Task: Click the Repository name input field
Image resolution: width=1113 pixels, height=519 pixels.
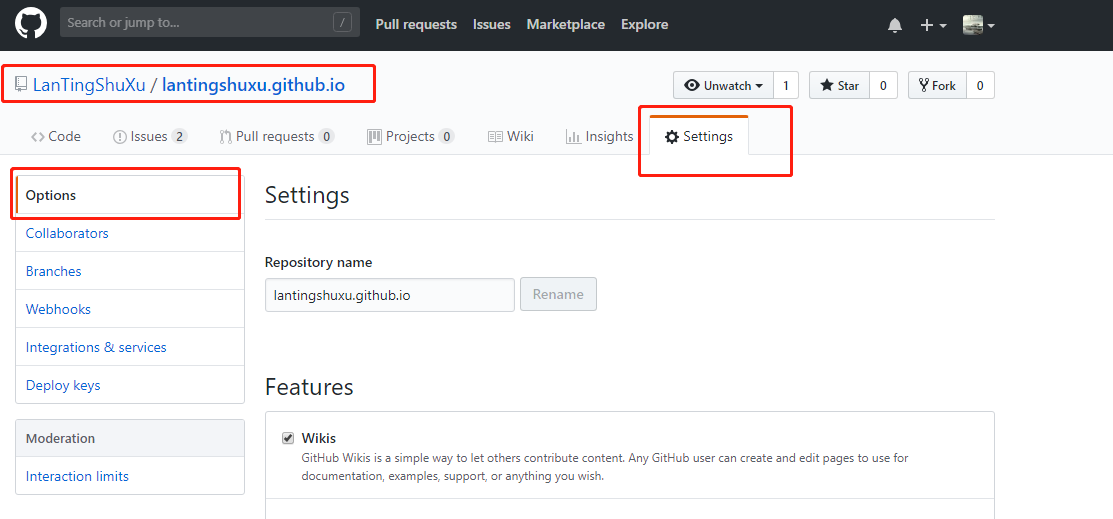Action: [390, 295]
